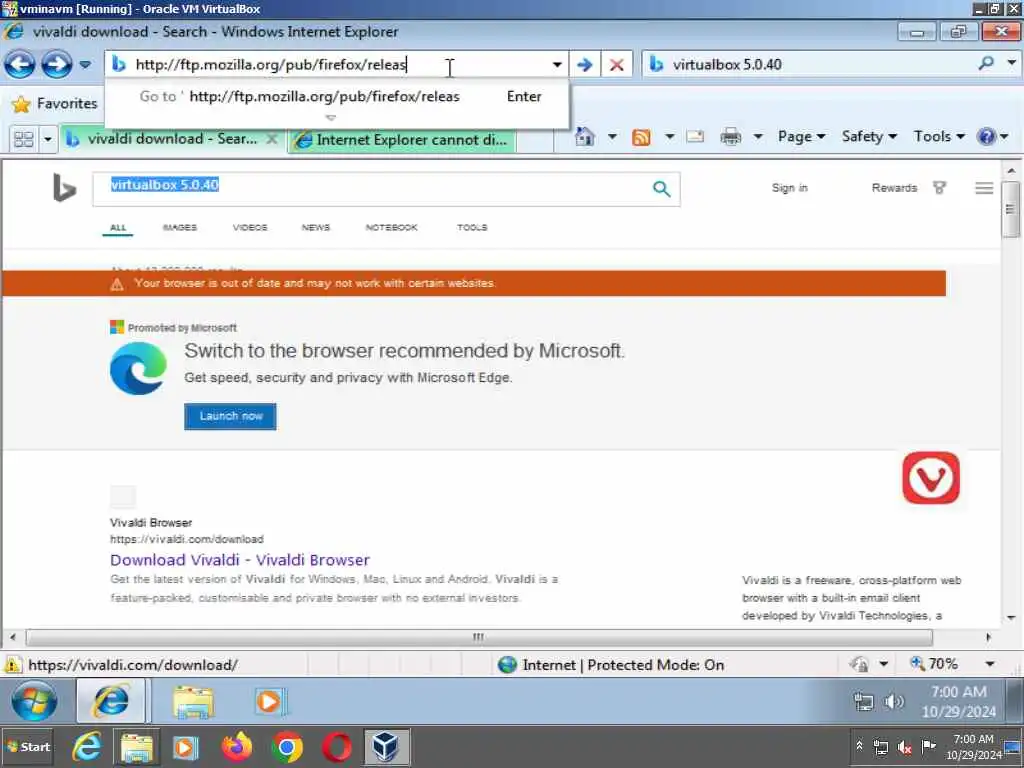Switch to Internet Explorer cannot display tab

403,140
